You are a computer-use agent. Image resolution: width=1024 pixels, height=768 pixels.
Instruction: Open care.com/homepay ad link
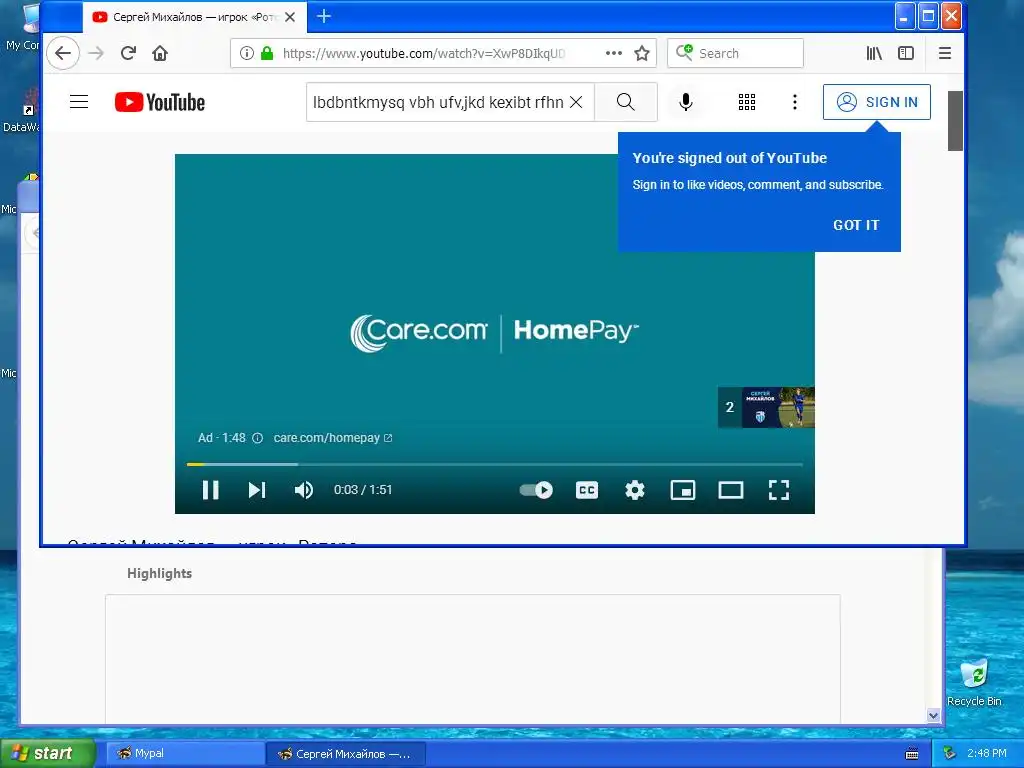click(332, 438)
